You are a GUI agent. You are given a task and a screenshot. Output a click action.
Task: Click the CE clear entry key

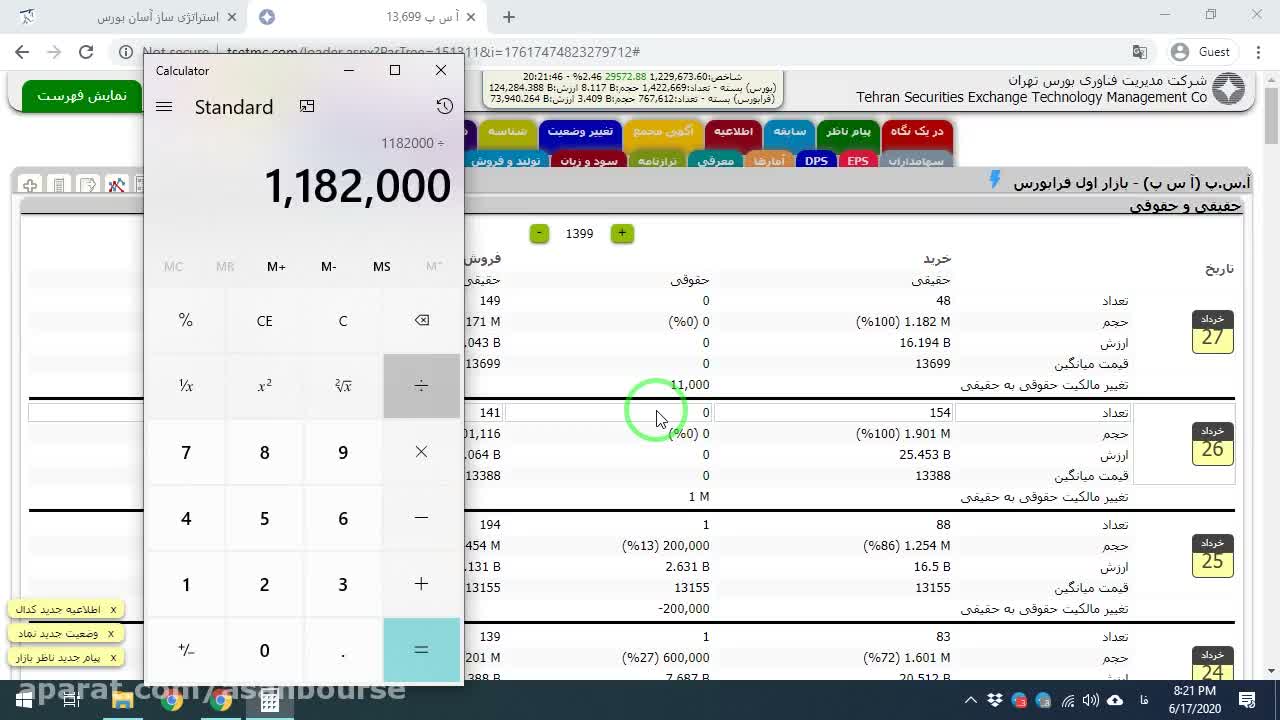[x=264, y=320]
